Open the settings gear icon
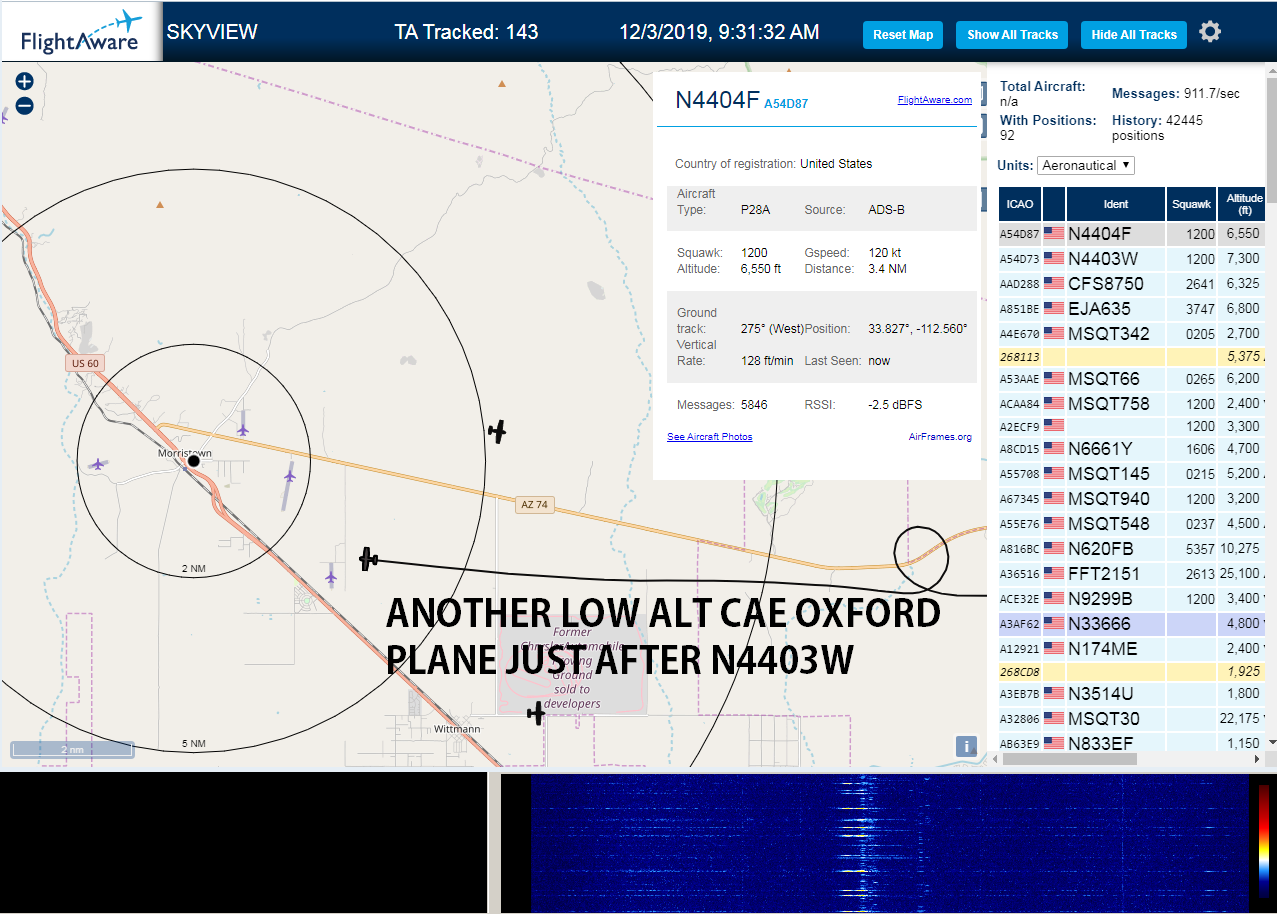1277x915 pixels. (x=1210, y=32)
